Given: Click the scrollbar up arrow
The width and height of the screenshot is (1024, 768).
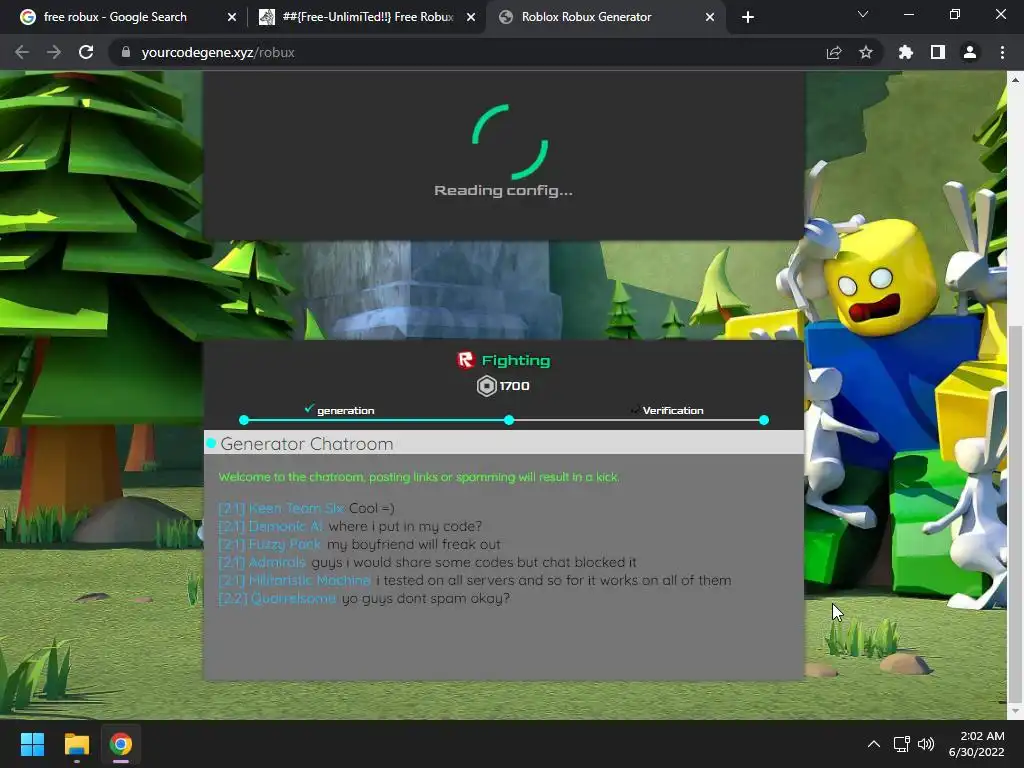Looking at the screenshot, I should point(1015,80).
